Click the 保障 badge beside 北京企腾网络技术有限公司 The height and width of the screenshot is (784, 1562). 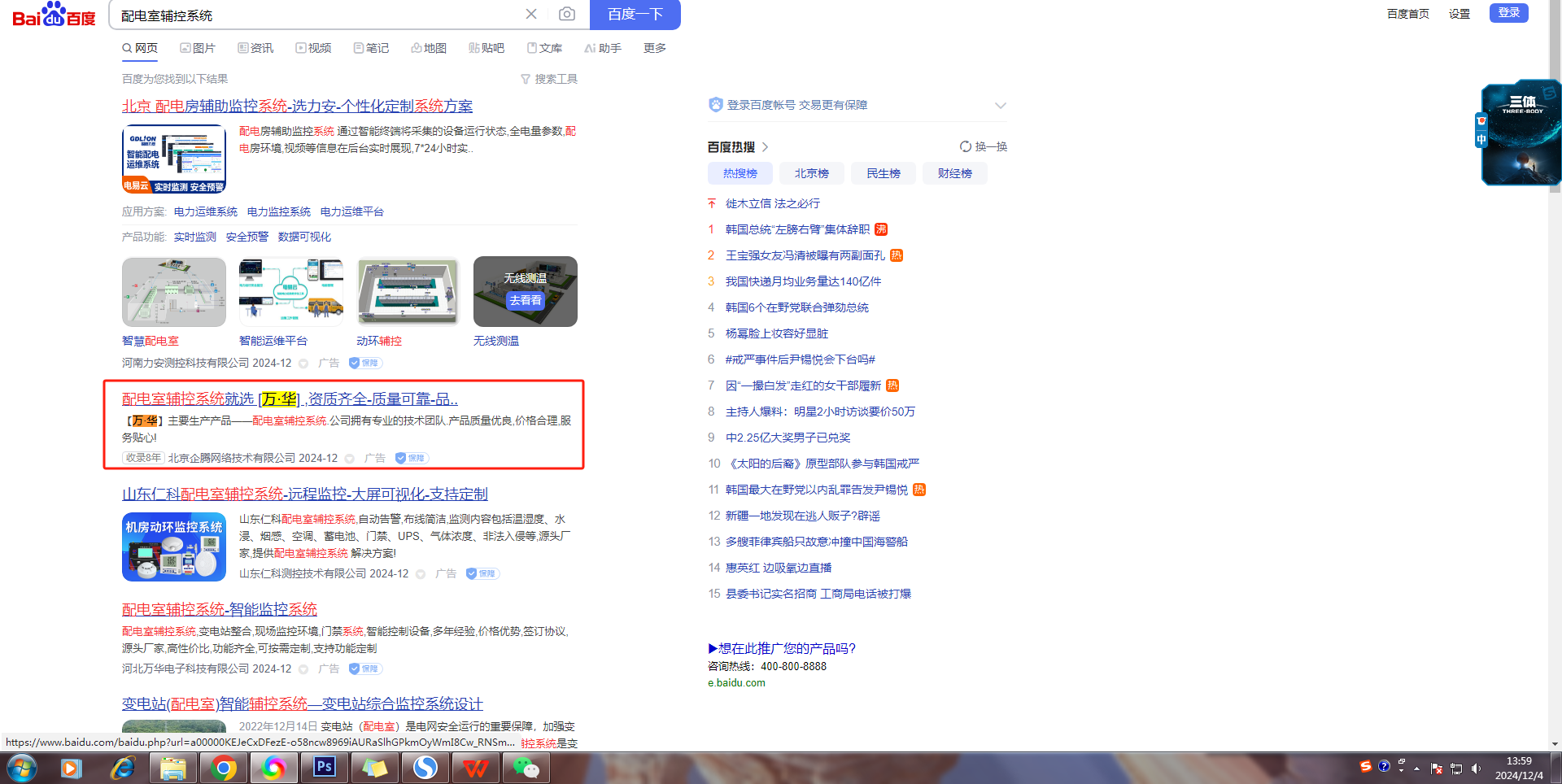[x=412, y=458]
